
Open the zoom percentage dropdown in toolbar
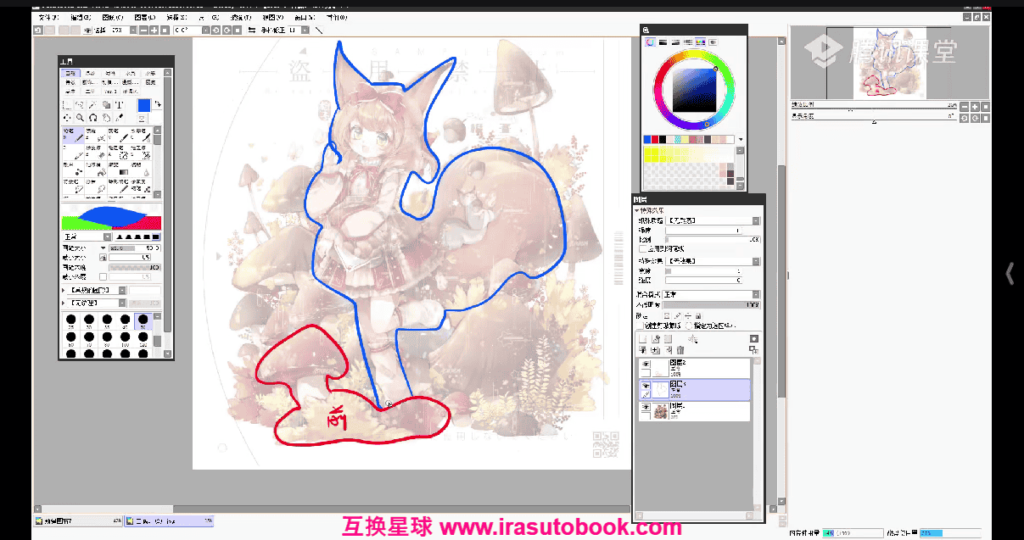[134, 30]
